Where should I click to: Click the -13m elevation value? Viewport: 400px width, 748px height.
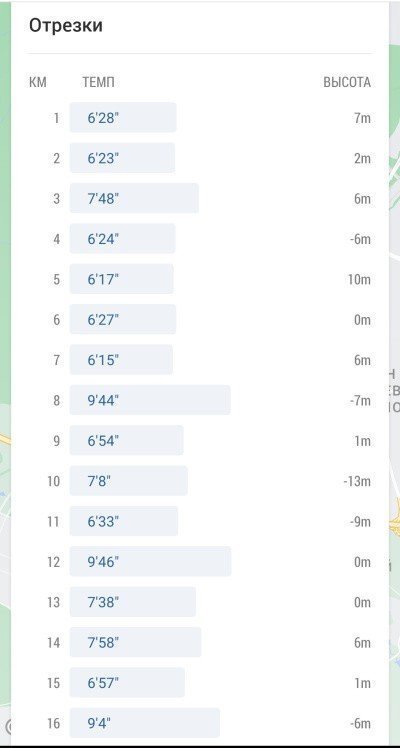click(x=357, y=481)
